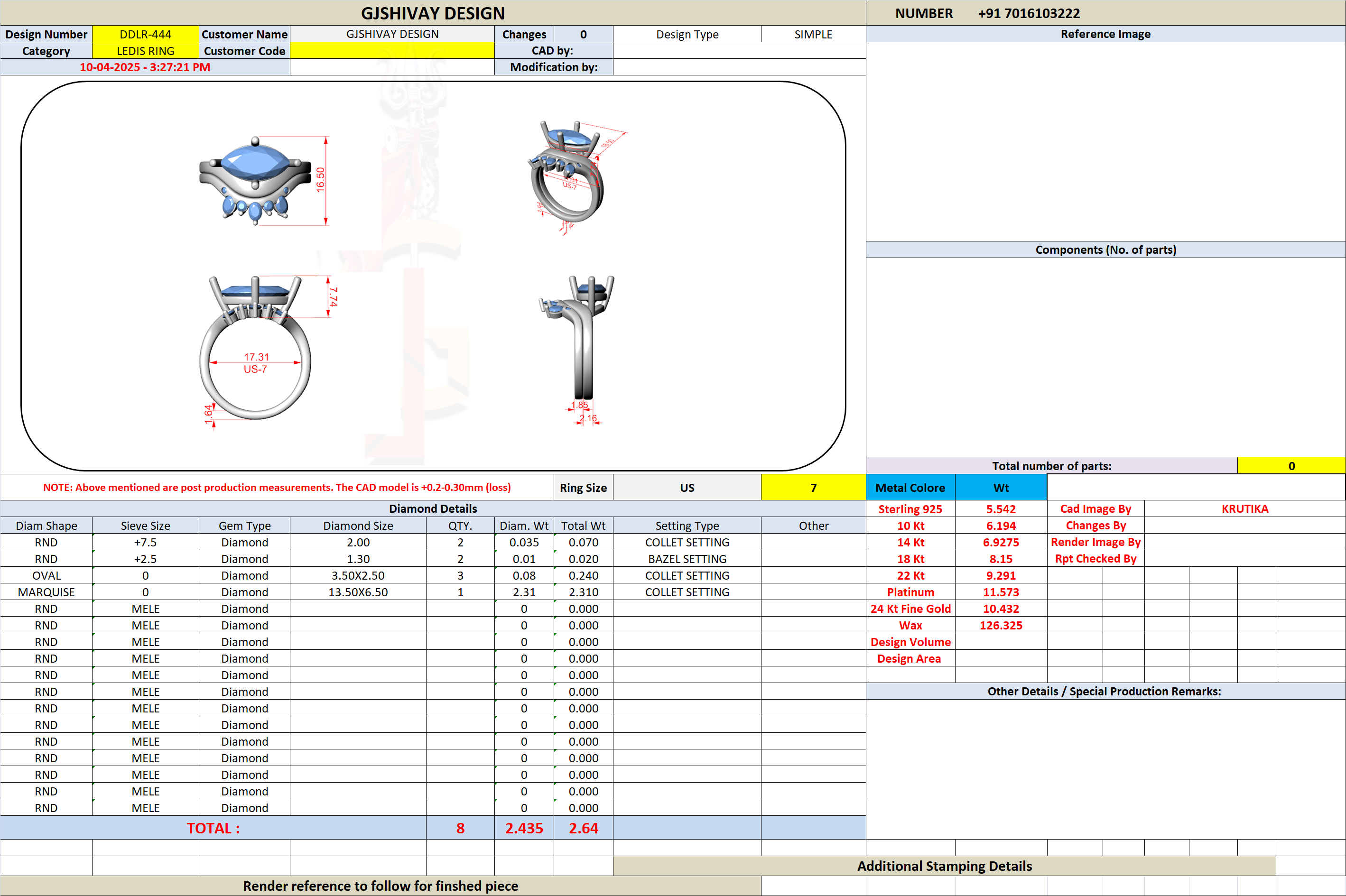Image resolution: width=1346 pixels, height=896 pixels.
Task: Click the +7.5 sieve size cell
Action: [x=145, y=542]
